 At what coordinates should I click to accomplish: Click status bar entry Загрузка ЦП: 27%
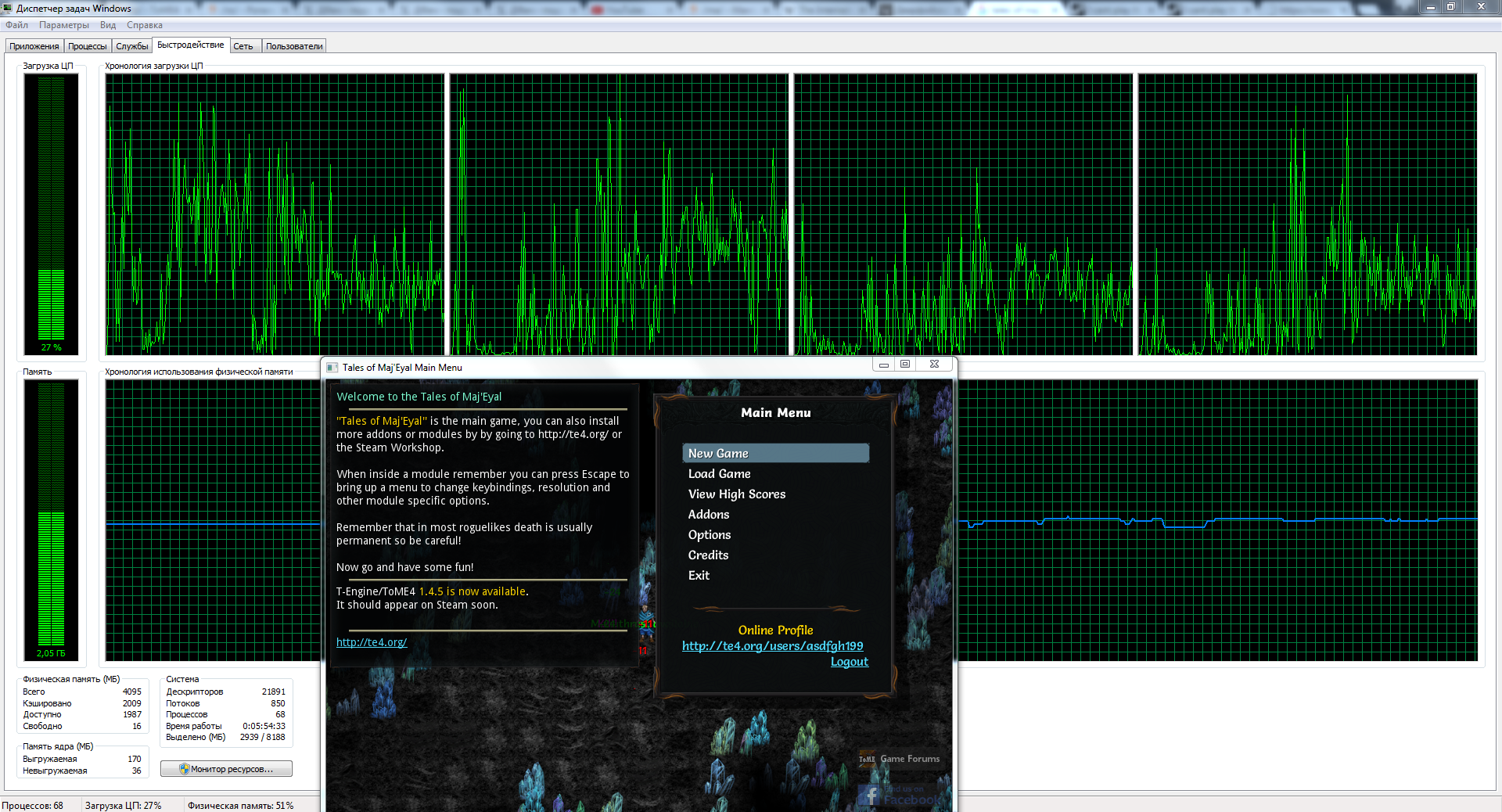click(x=124, y=806)
